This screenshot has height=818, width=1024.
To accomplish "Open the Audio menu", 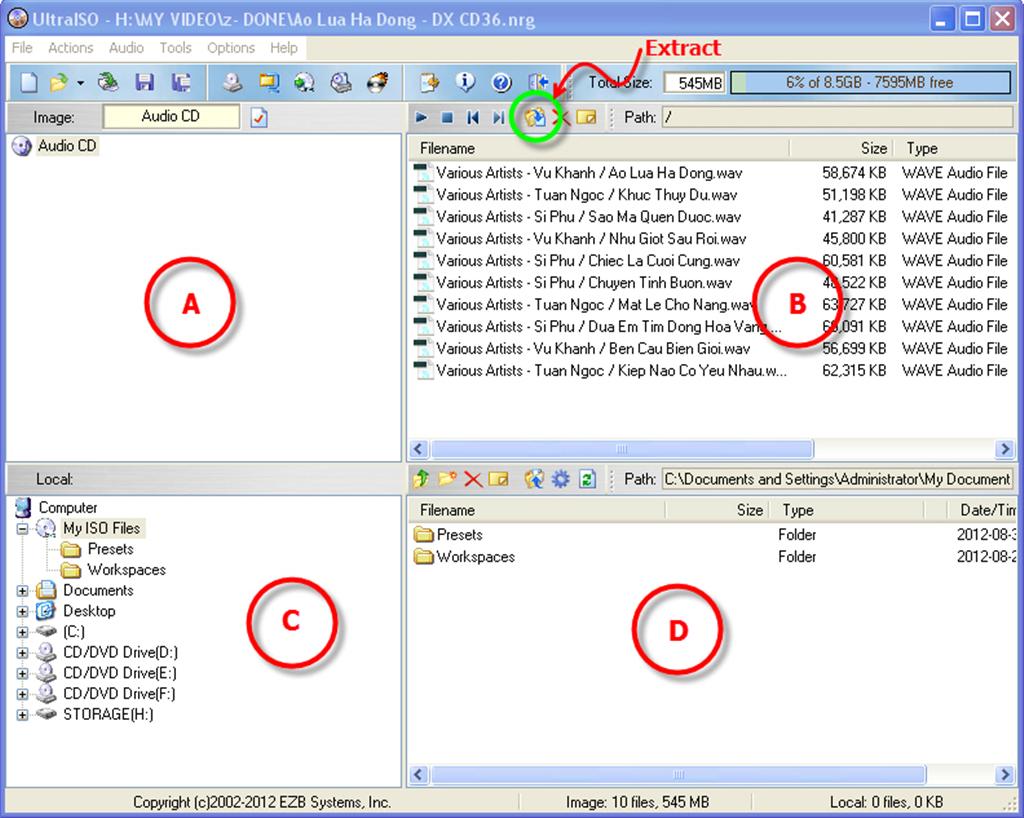I will point(126,48).
